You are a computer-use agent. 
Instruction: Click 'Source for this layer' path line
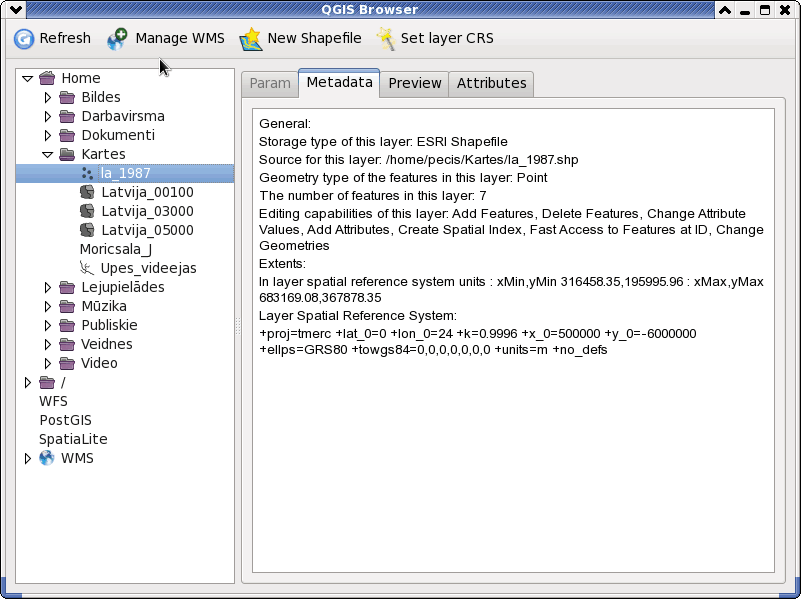[x=418, y=160]
